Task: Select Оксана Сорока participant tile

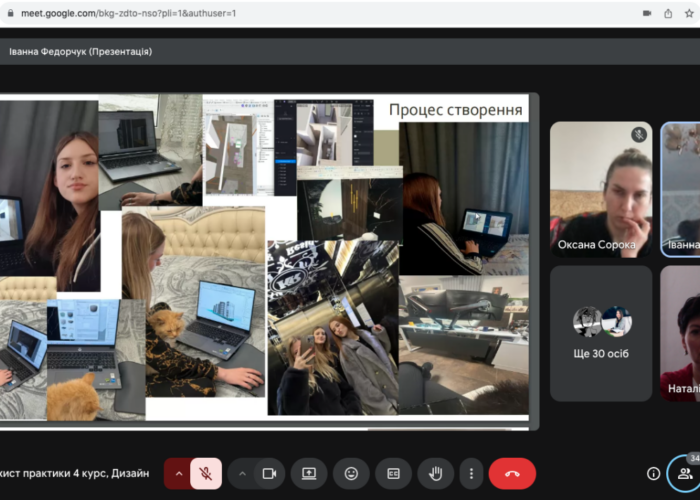Action: click(x=601, y=190)
